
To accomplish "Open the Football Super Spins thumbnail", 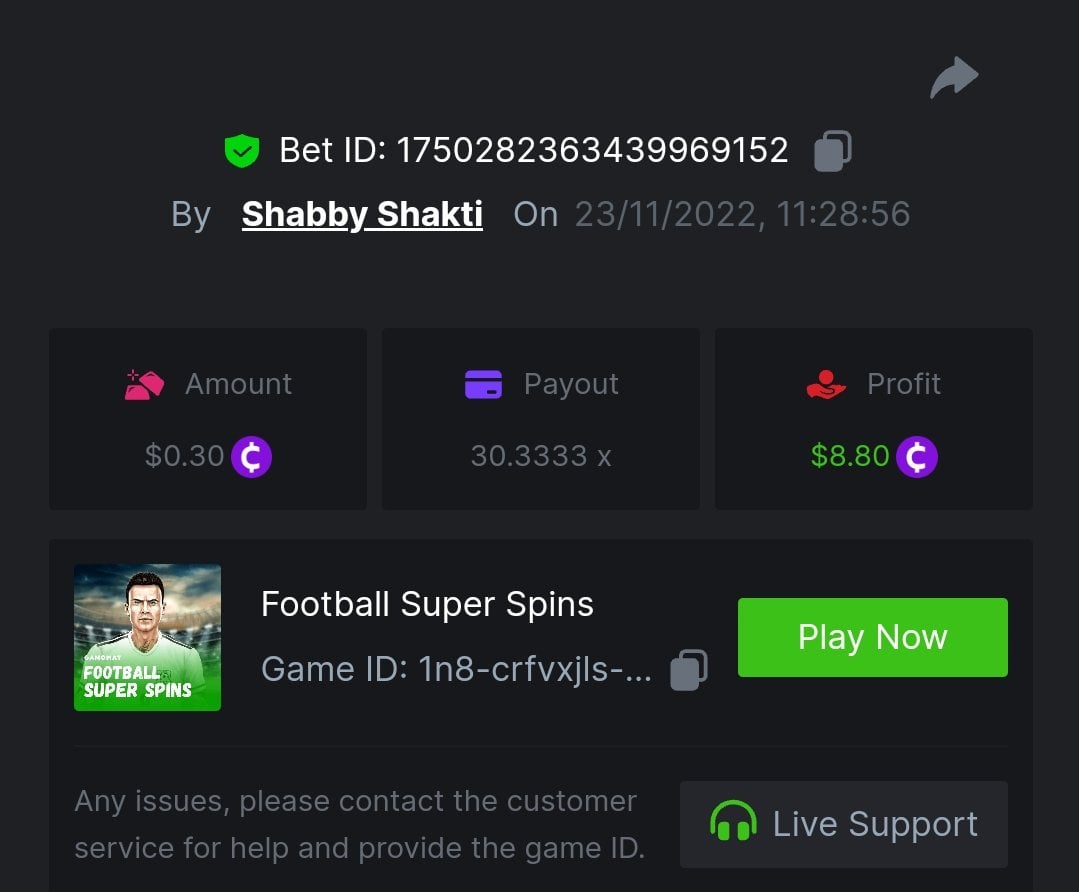I will coord(147,637).
